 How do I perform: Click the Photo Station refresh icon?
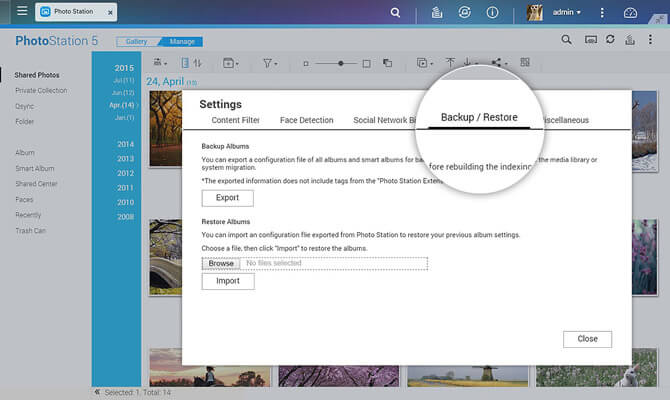pyautogui.click(x=609, y=40)
